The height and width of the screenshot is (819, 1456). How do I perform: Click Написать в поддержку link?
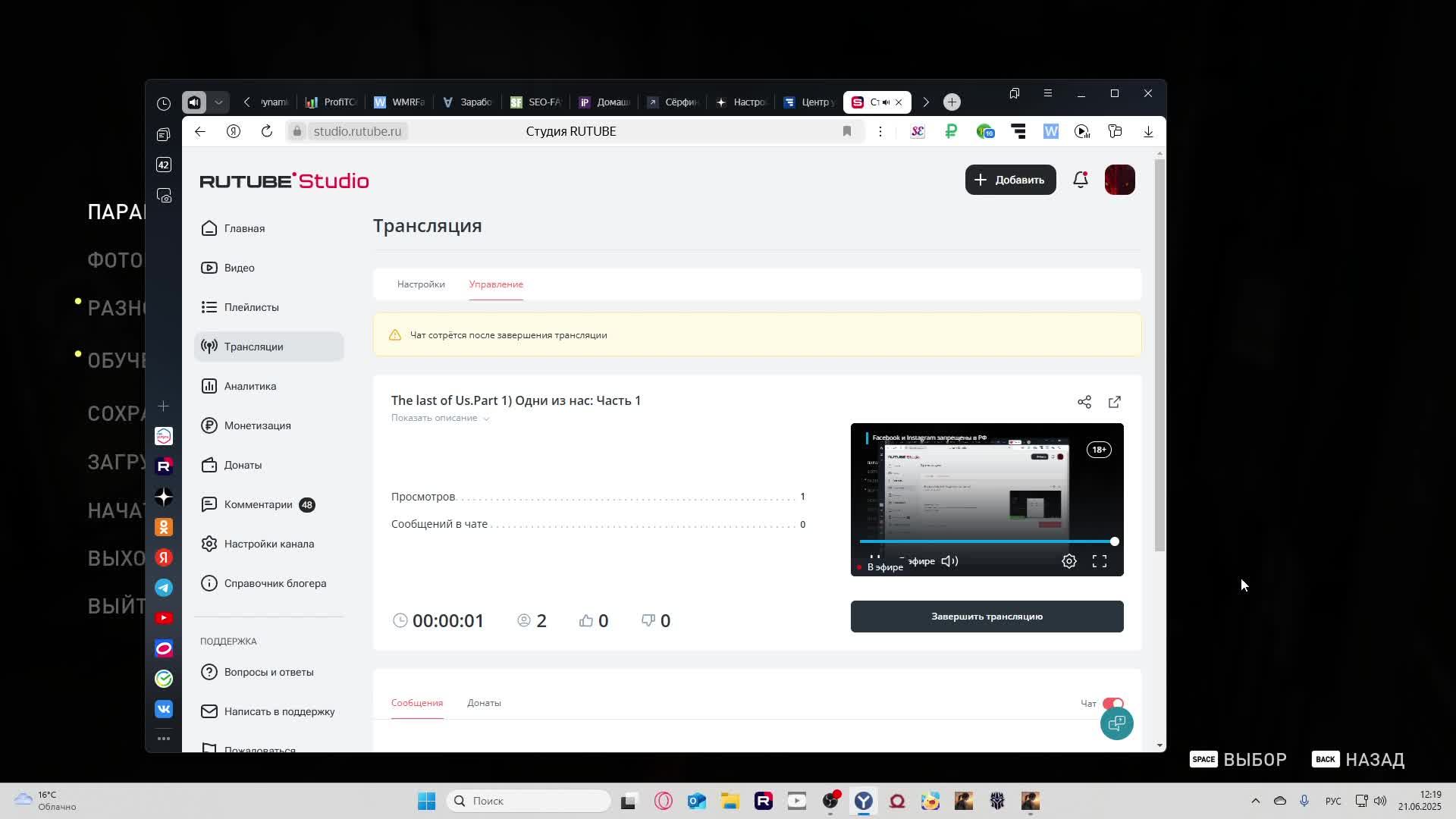(x=268, y=711)
